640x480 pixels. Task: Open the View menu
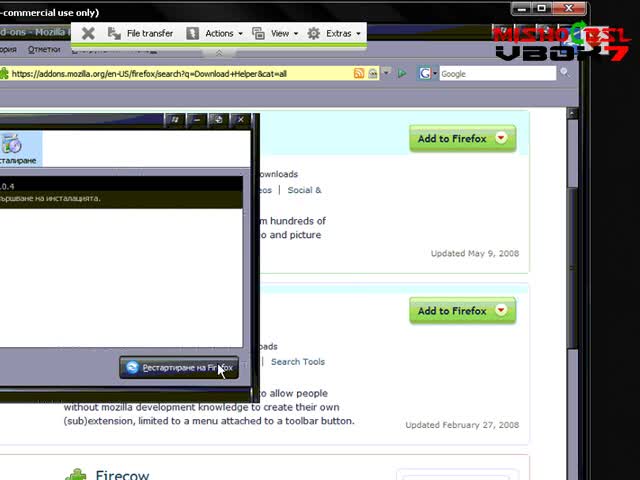tap(275, 33)
